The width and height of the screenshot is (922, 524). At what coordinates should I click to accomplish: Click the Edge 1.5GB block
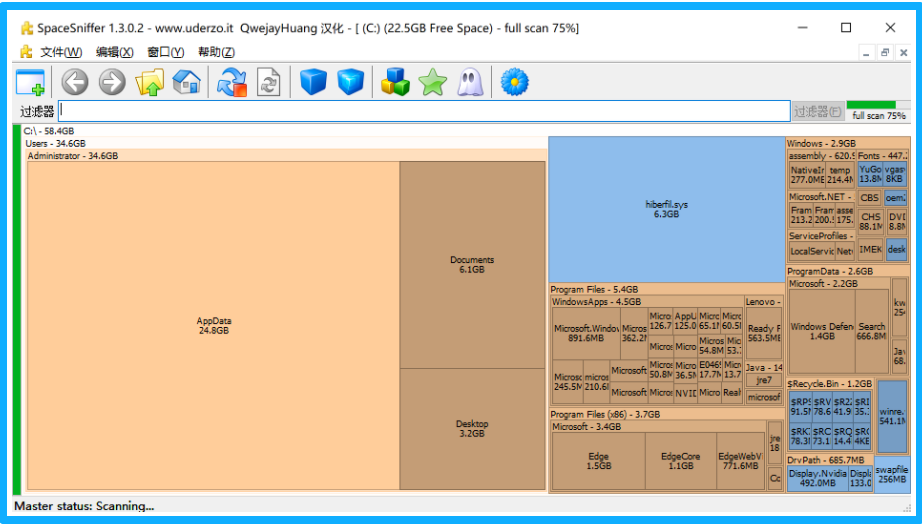[599, 460]
